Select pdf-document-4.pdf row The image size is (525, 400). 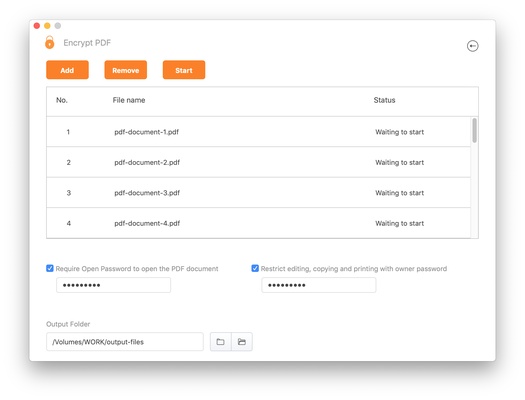258,223
